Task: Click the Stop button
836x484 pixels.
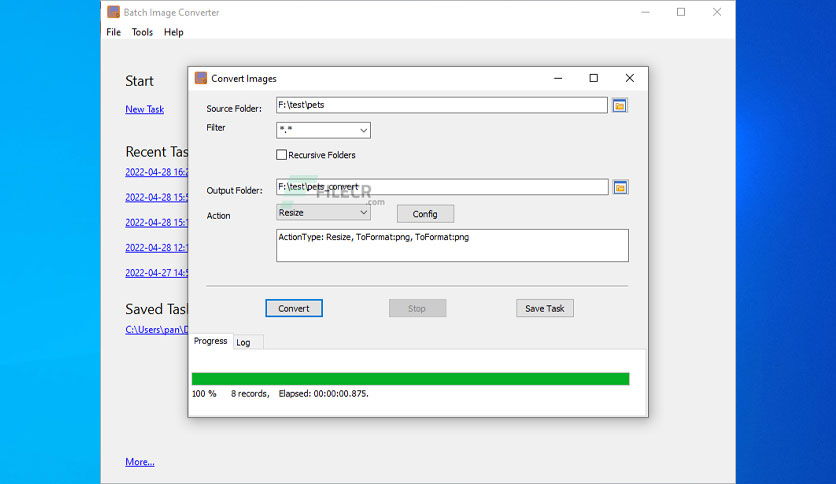Action: tap(417, 308)
